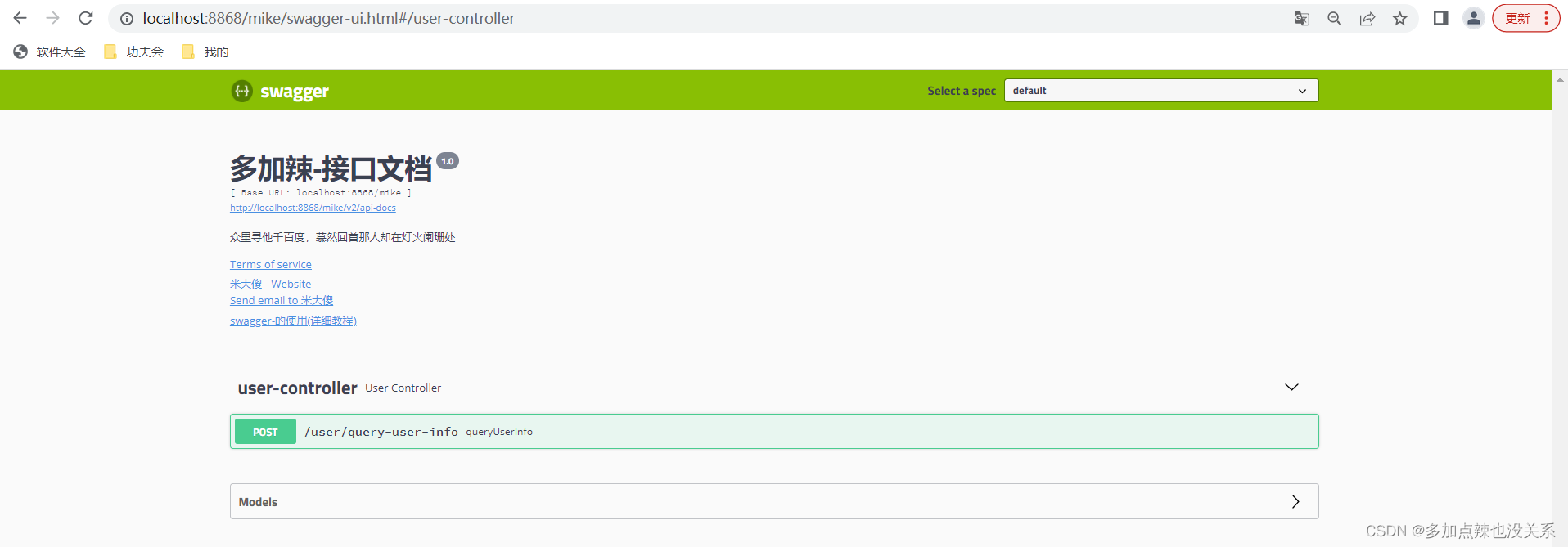Open swagger-的使用(详细教程) link
This screenshot has height=547, width=1568.
click(x=293, y=321)
